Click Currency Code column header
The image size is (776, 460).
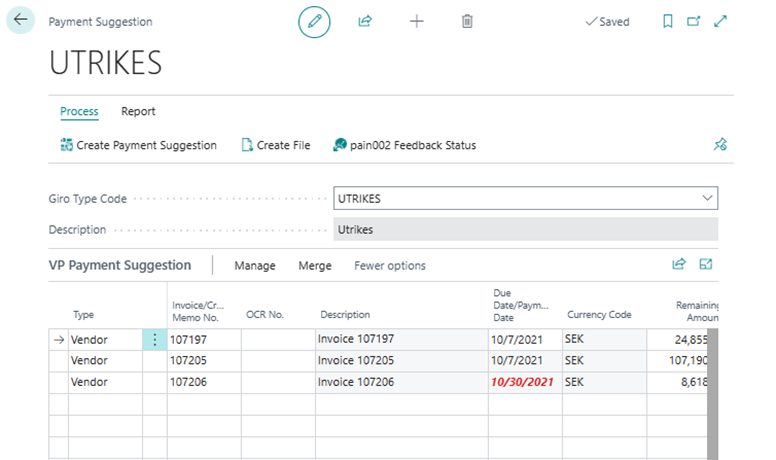click(599, 314)
